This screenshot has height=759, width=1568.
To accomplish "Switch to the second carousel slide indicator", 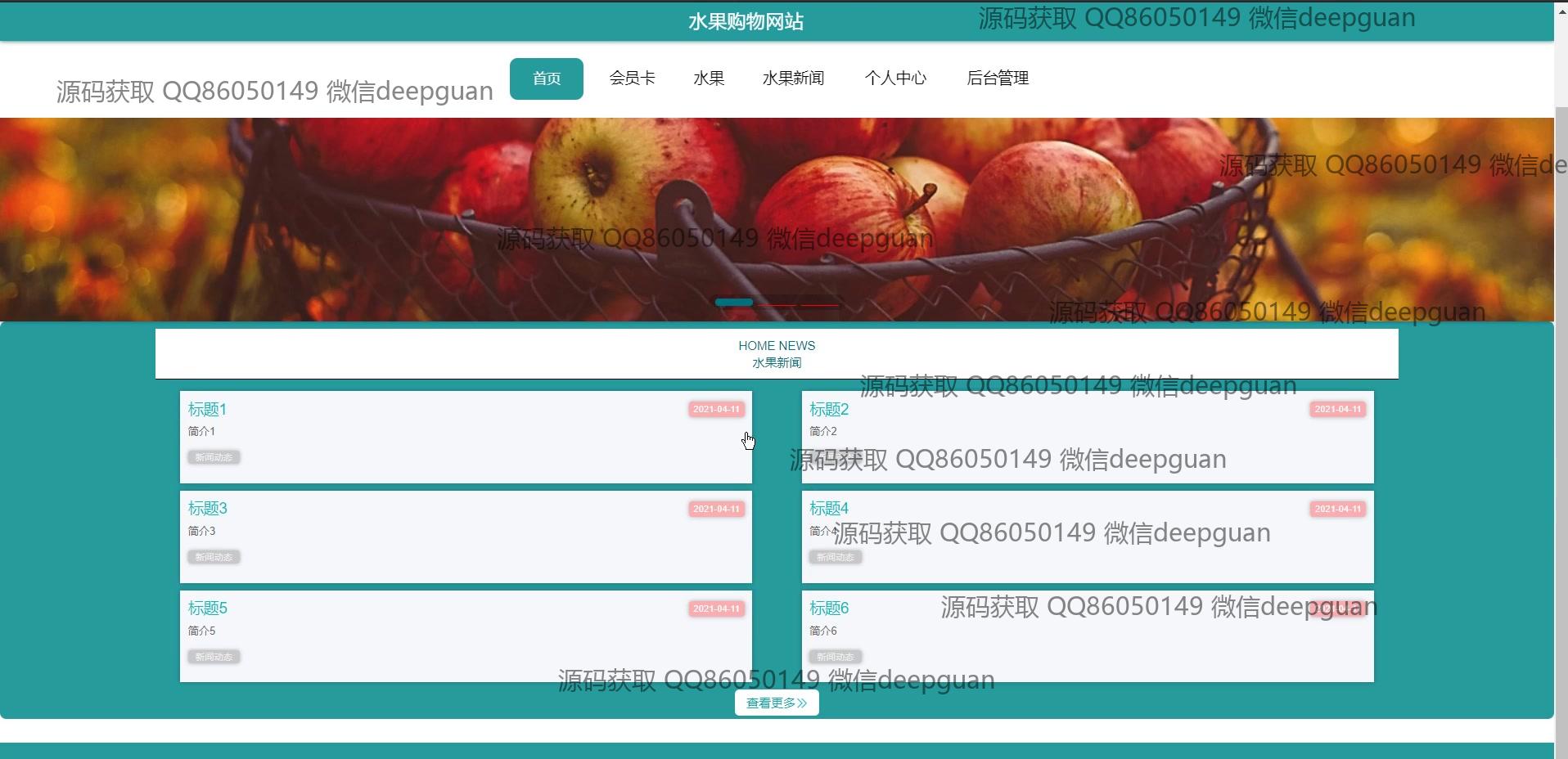I will [x=777, y=304].
